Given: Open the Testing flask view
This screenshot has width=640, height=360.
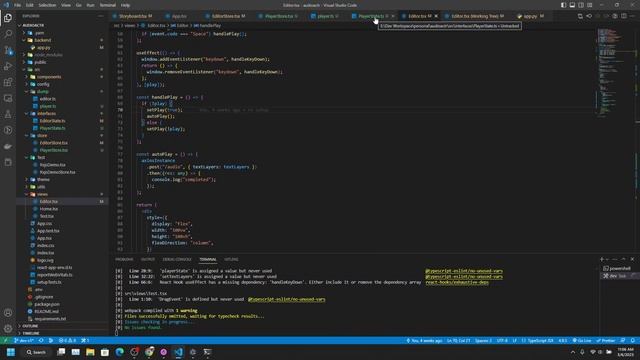Looking at the screenshot, I should 8,114.
